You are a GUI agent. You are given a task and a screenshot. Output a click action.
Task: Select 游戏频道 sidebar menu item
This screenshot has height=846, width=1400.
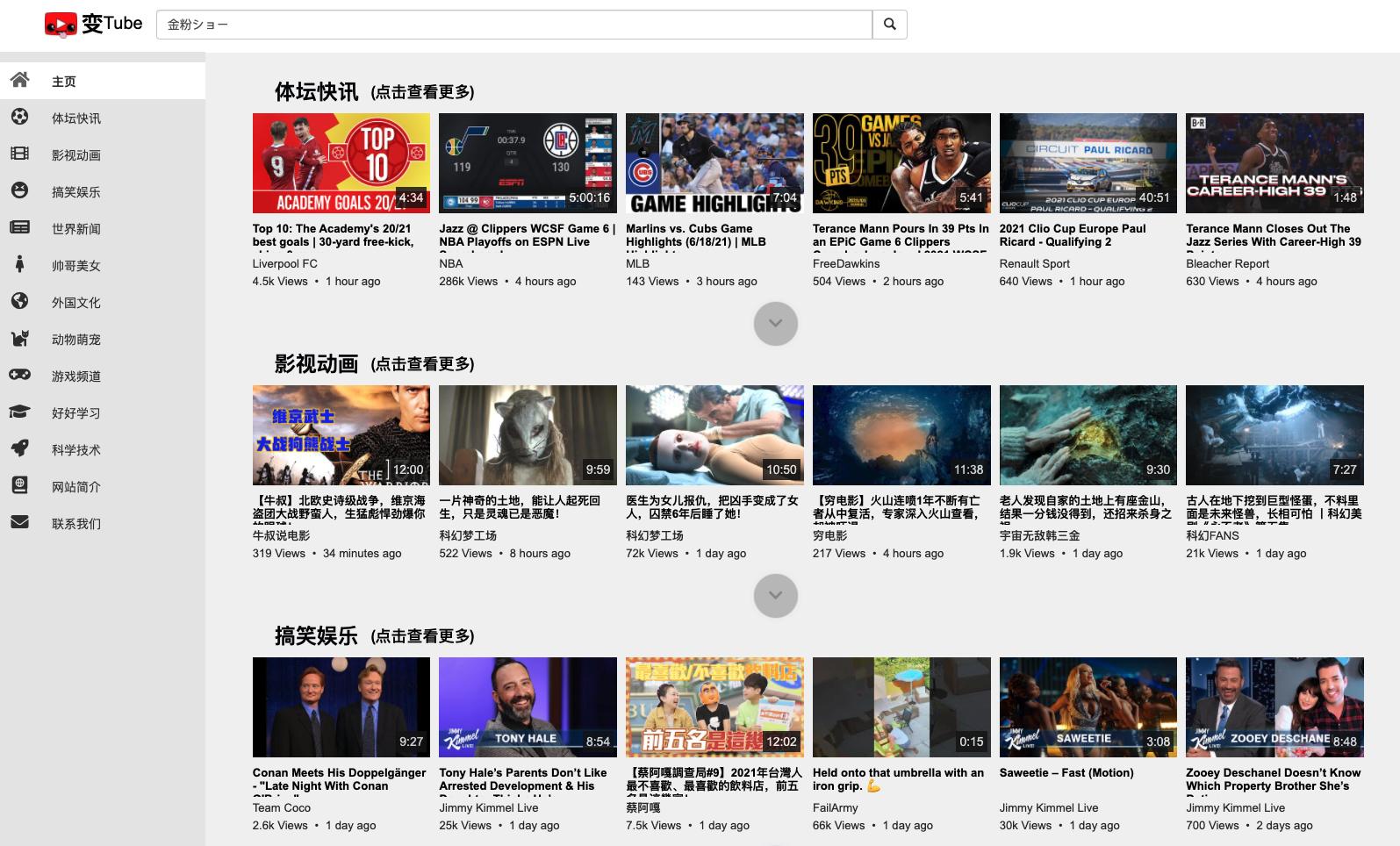103,376
